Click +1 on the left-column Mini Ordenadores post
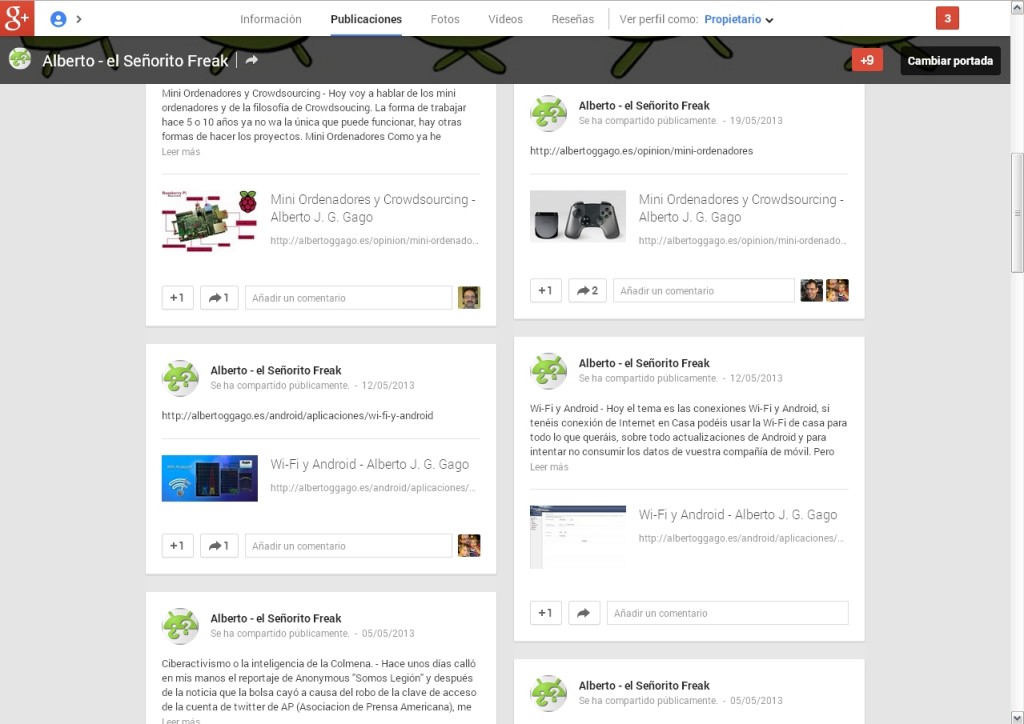Screen dimensions: 1024x724 tap(177, 297)
